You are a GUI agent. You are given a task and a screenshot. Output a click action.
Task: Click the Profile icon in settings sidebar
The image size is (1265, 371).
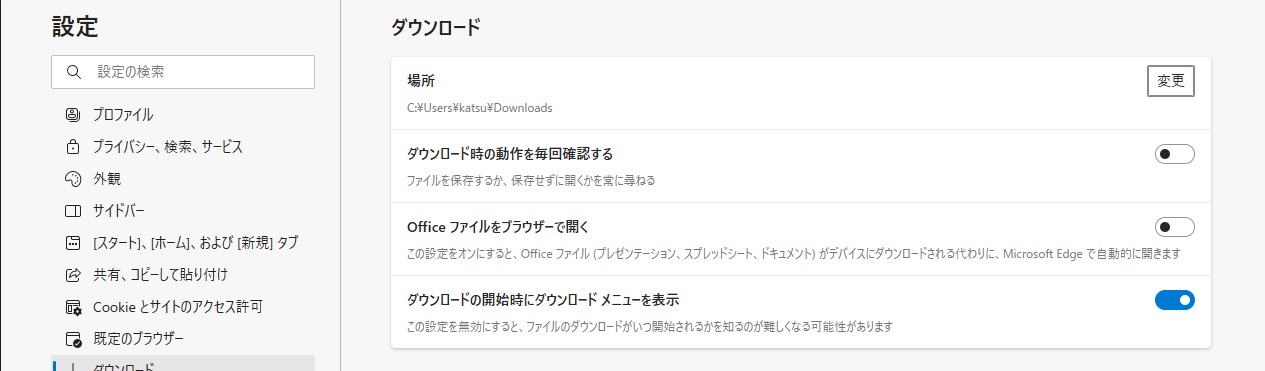point(72,114)
